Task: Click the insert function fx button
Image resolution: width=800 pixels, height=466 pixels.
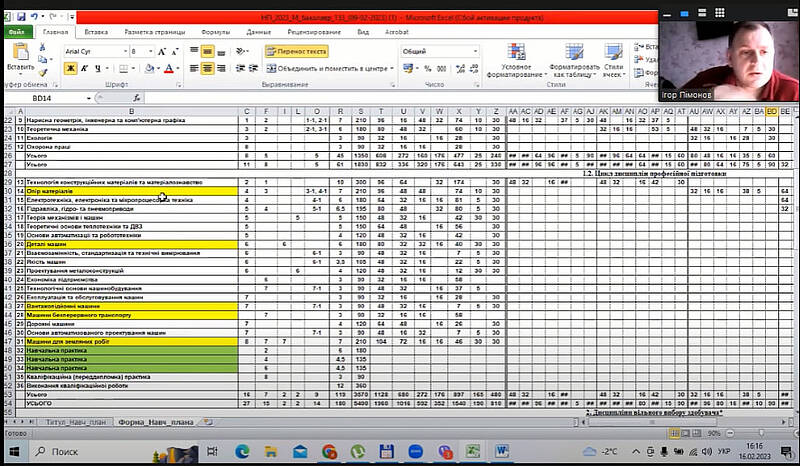Action: tap(136, 98)
